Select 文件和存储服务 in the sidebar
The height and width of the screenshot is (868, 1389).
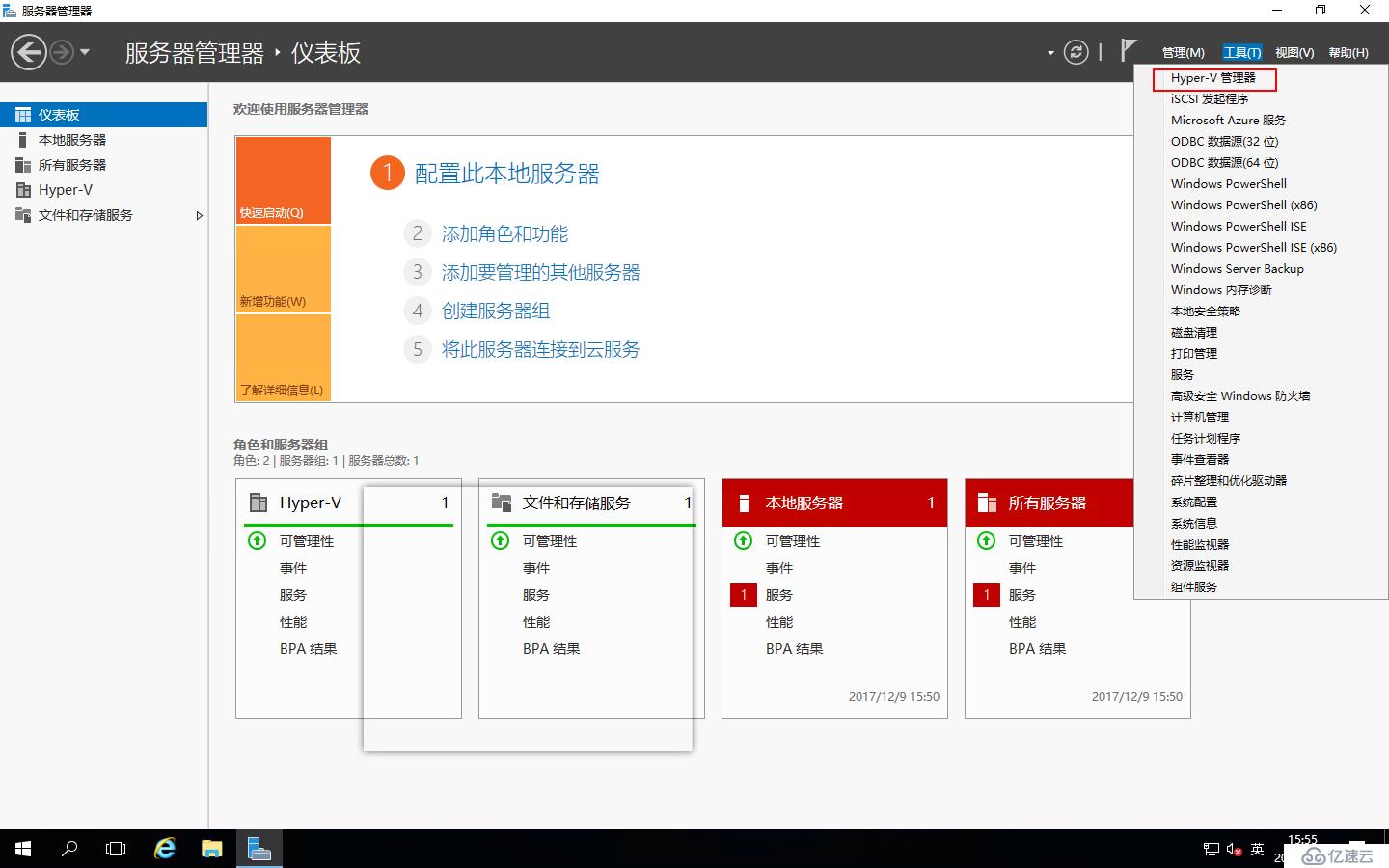click(x=103, y=215)
